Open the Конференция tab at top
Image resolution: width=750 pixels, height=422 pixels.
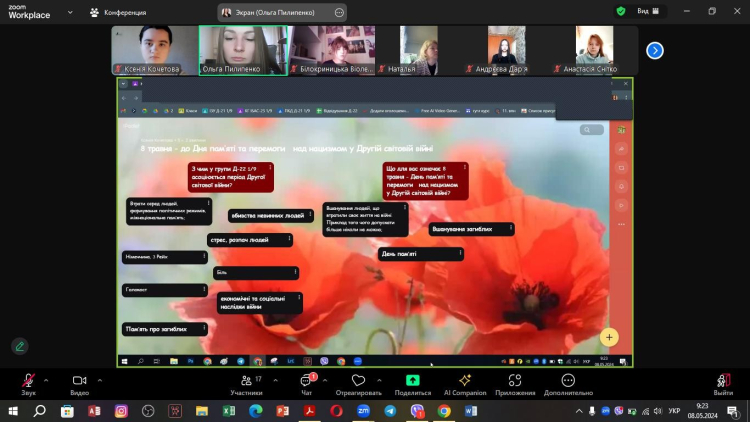coord(118,12)
